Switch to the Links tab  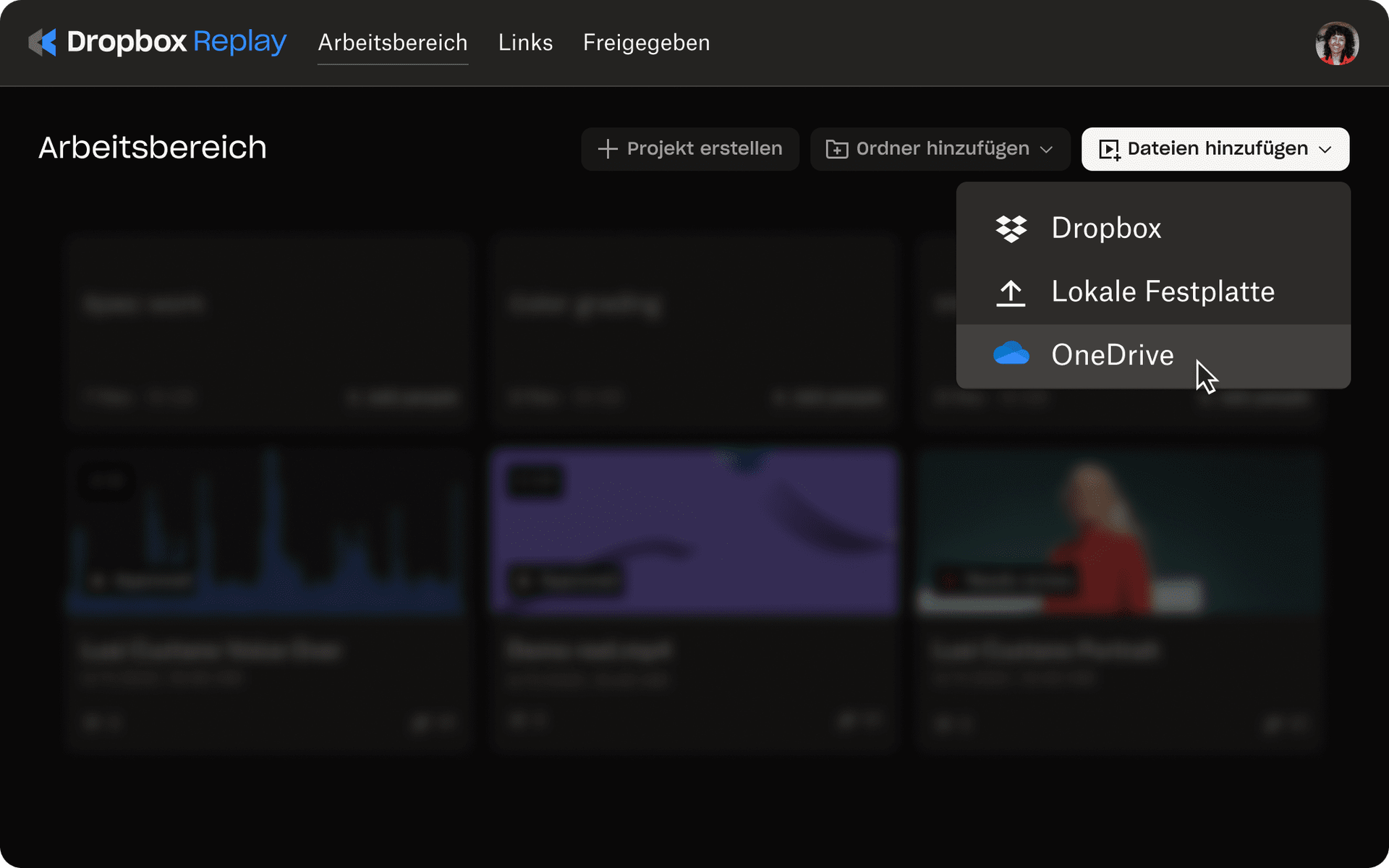(525, 43)
